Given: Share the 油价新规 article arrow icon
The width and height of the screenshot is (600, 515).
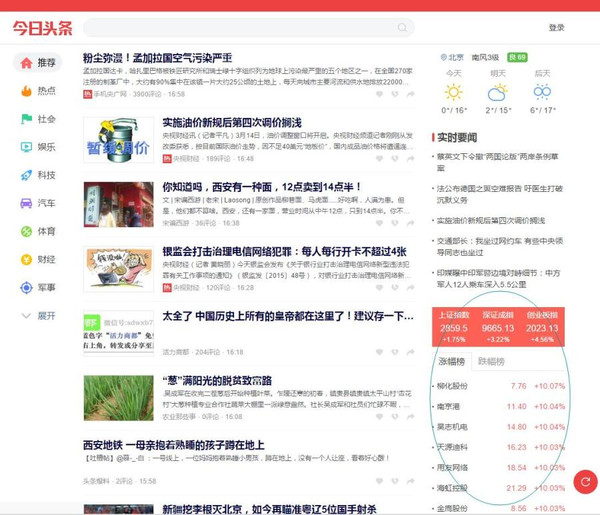Looking at the screenshot, I should point(410,158).
